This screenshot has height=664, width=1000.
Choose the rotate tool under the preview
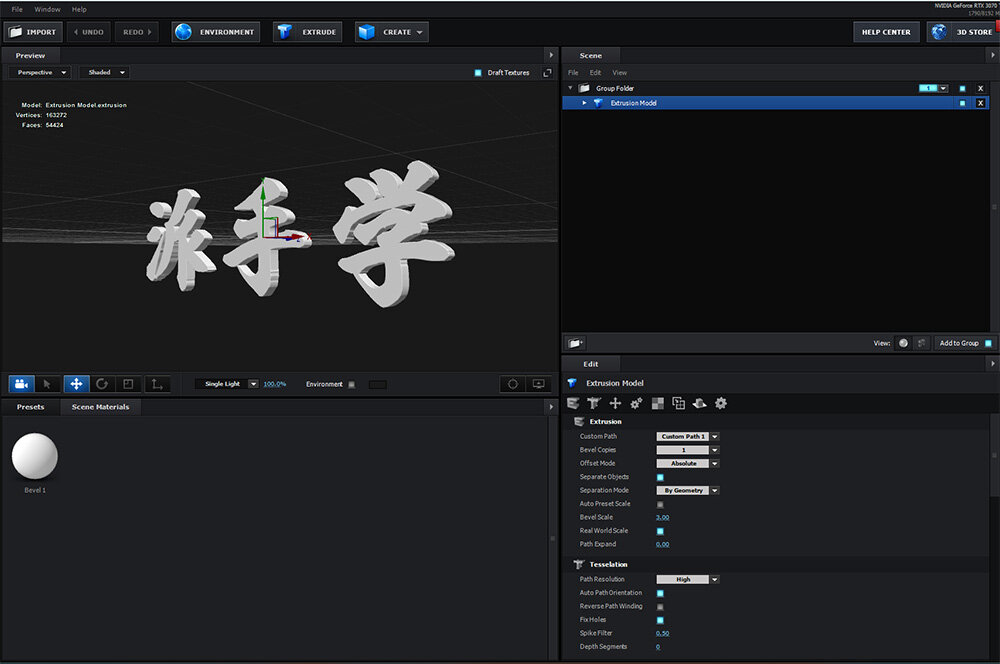pos(102,384)
